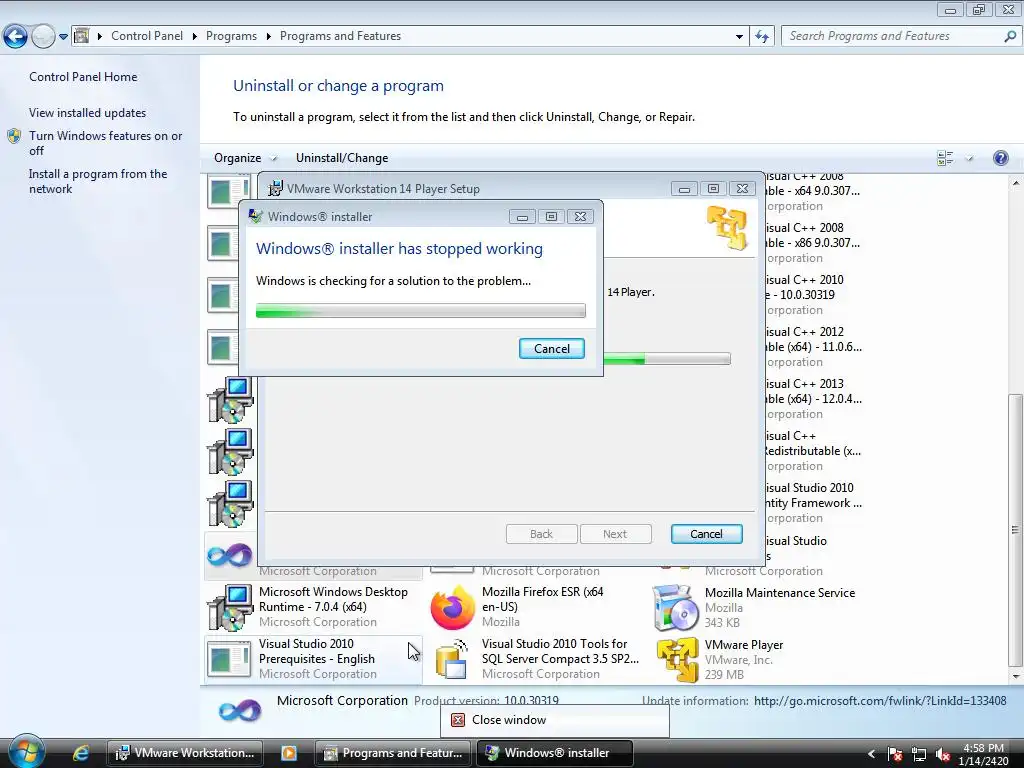Click Mozilla Maintenance Service entry name
1024x768 pixels.
[x=780, y=592]
